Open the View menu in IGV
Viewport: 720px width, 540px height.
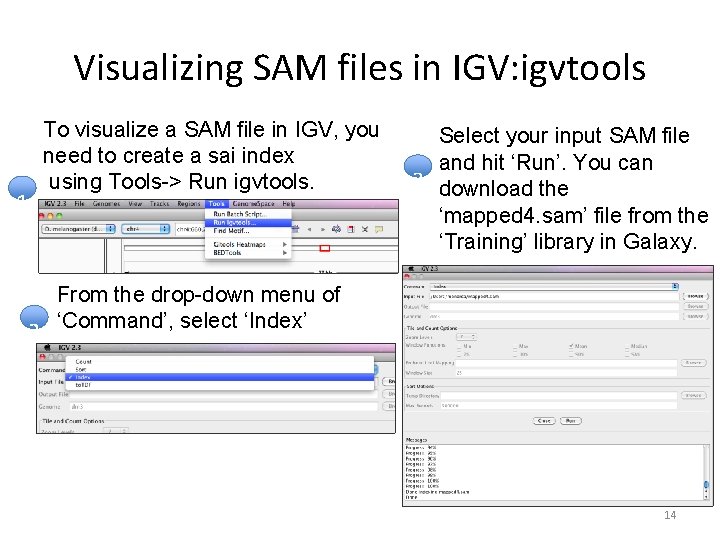tap(135, 203)
